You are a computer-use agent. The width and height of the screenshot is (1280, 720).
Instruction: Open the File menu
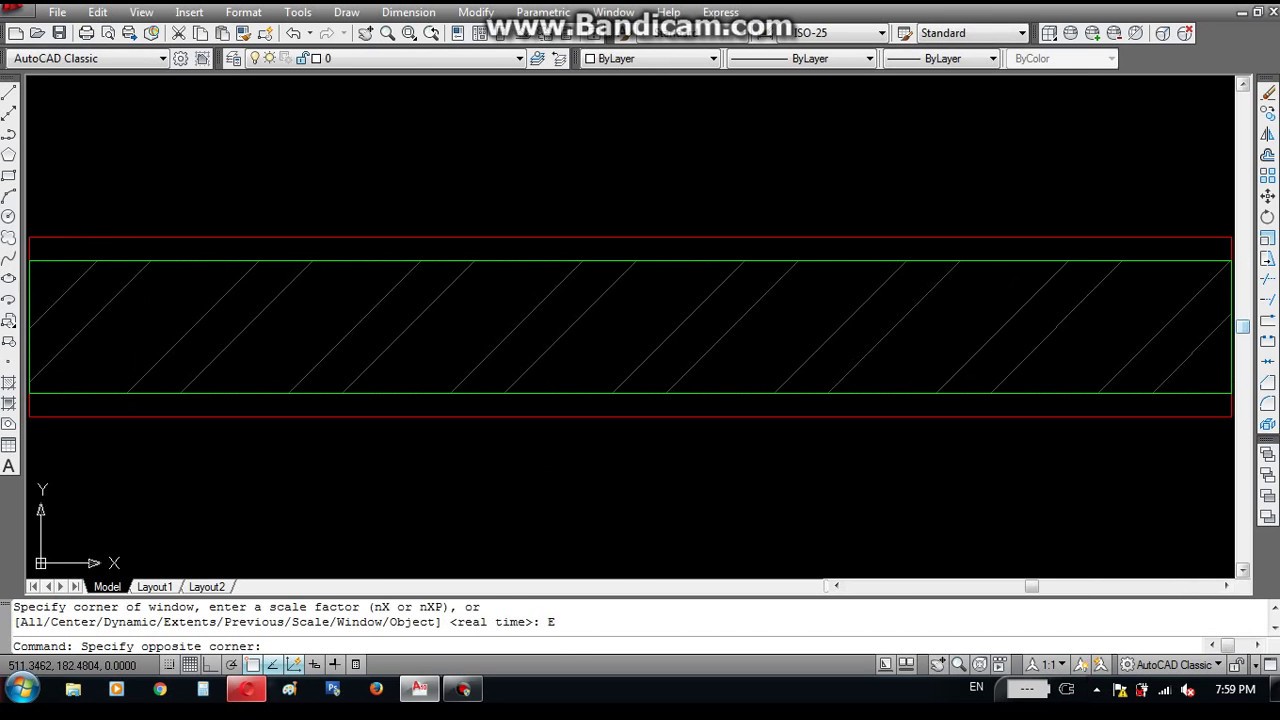pos(57,12)
